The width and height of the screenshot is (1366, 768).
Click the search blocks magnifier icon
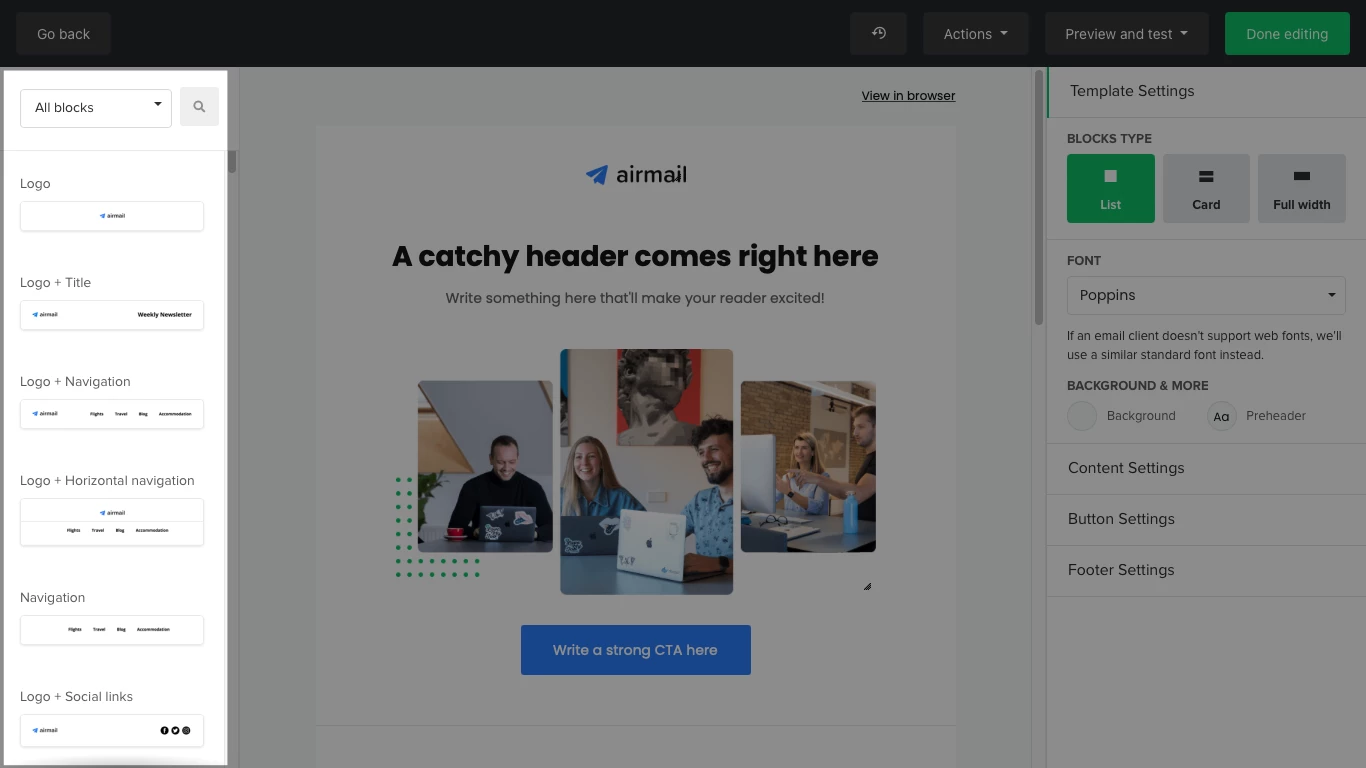click(199, 107)
